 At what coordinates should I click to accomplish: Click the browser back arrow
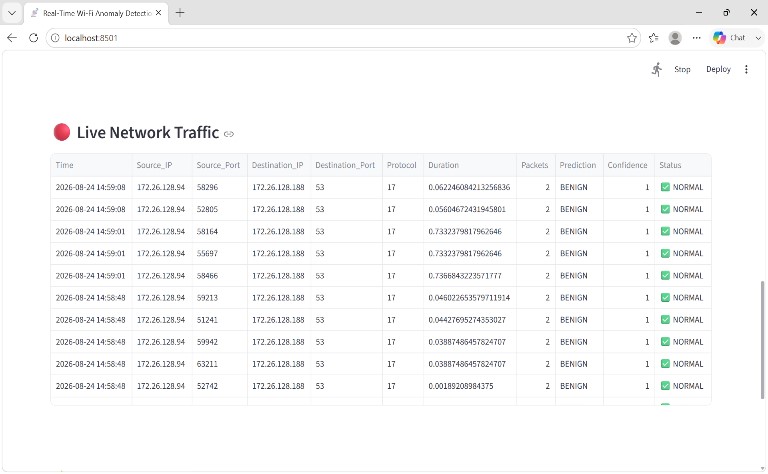coord(12,38)
